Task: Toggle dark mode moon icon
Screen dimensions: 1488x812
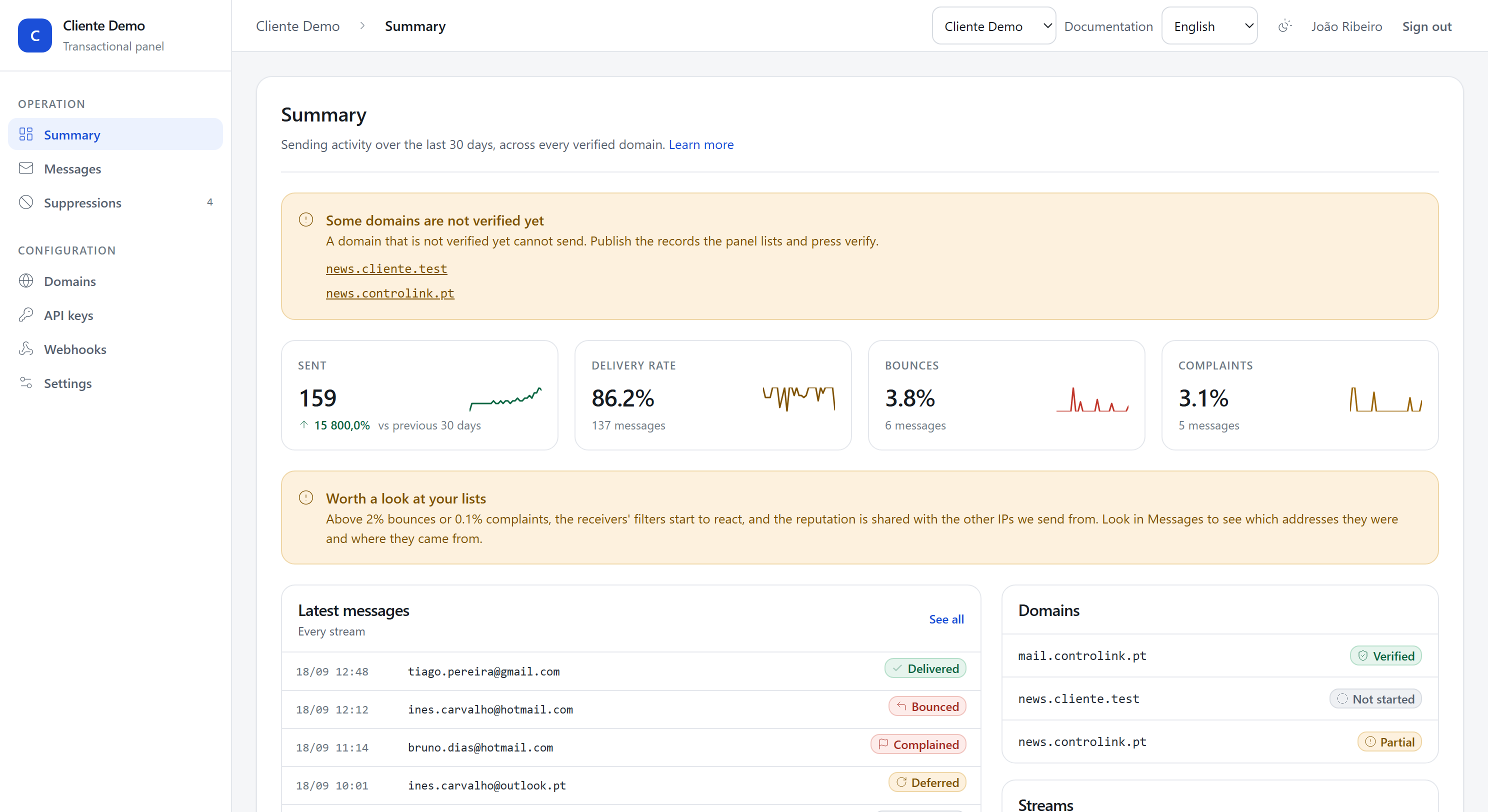Action: click(x=1284, y=26)
